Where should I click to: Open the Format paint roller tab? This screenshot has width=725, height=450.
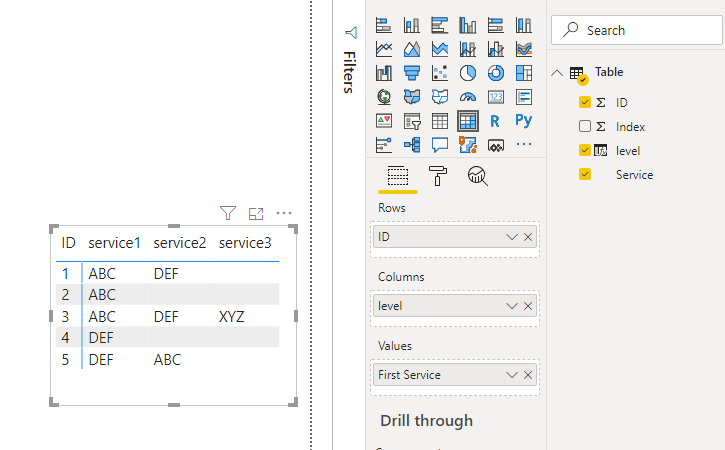coord(437,176)
